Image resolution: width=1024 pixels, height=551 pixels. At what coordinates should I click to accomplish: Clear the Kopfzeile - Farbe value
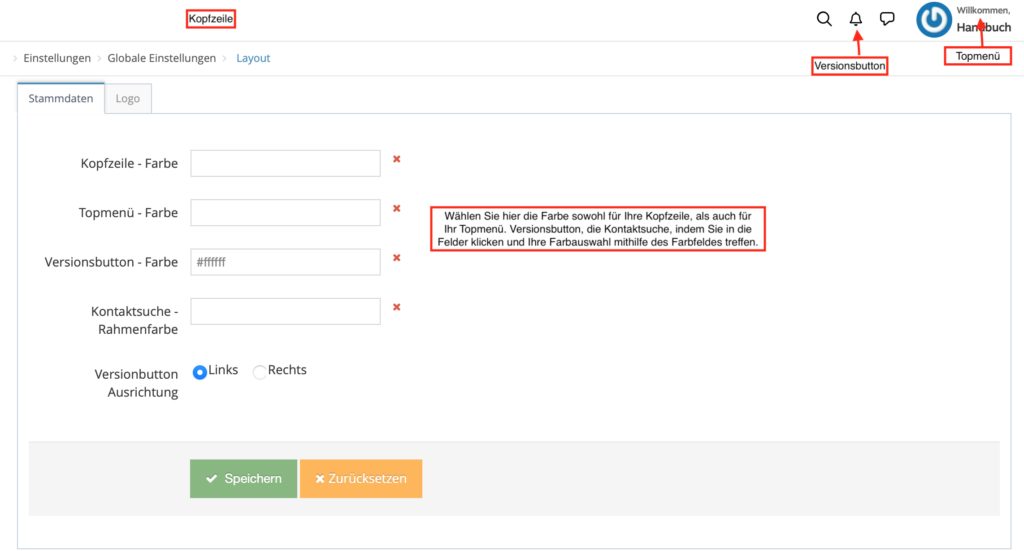[396, 159]
